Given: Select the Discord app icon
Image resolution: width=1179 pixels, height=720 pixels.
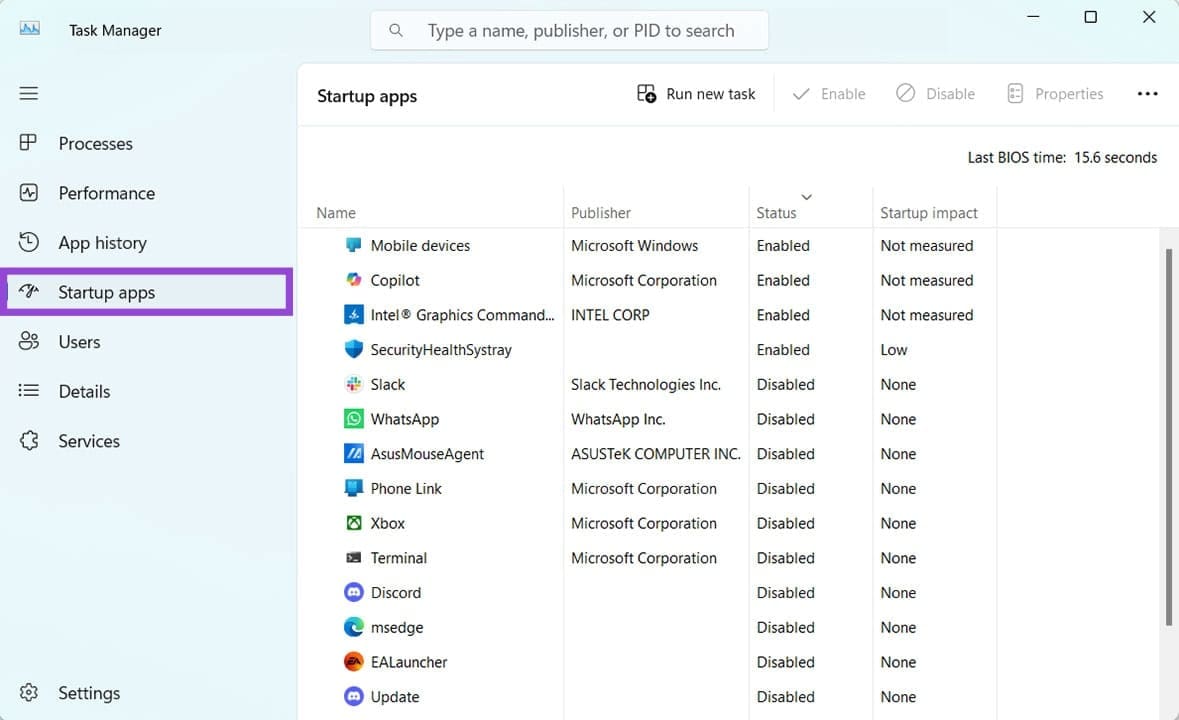Looking at the screenshot, I should point(353,592).
